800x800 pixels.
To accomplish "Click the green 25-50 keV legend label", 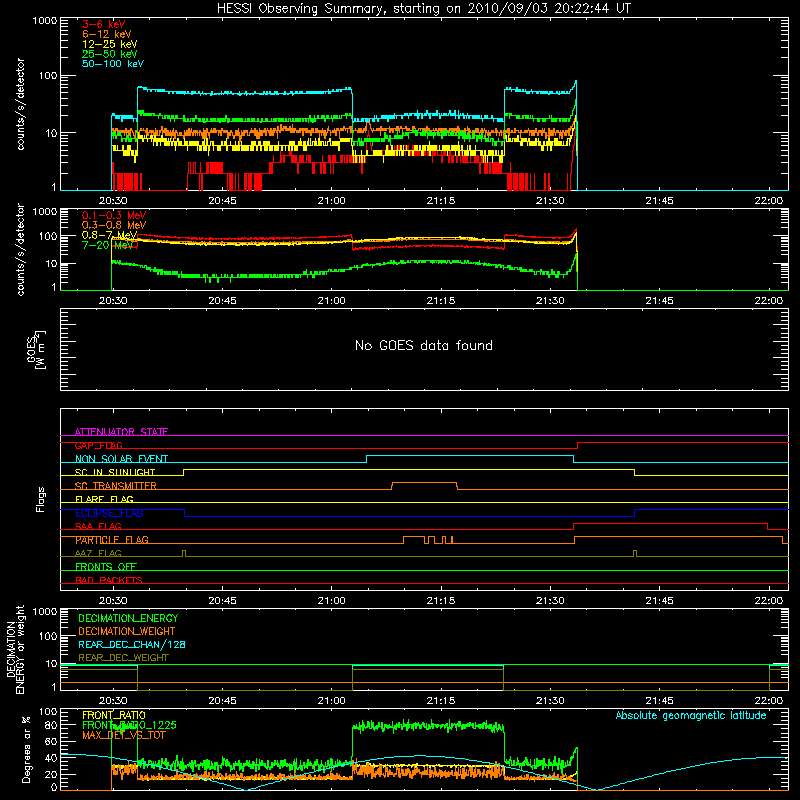I will 109,54.
